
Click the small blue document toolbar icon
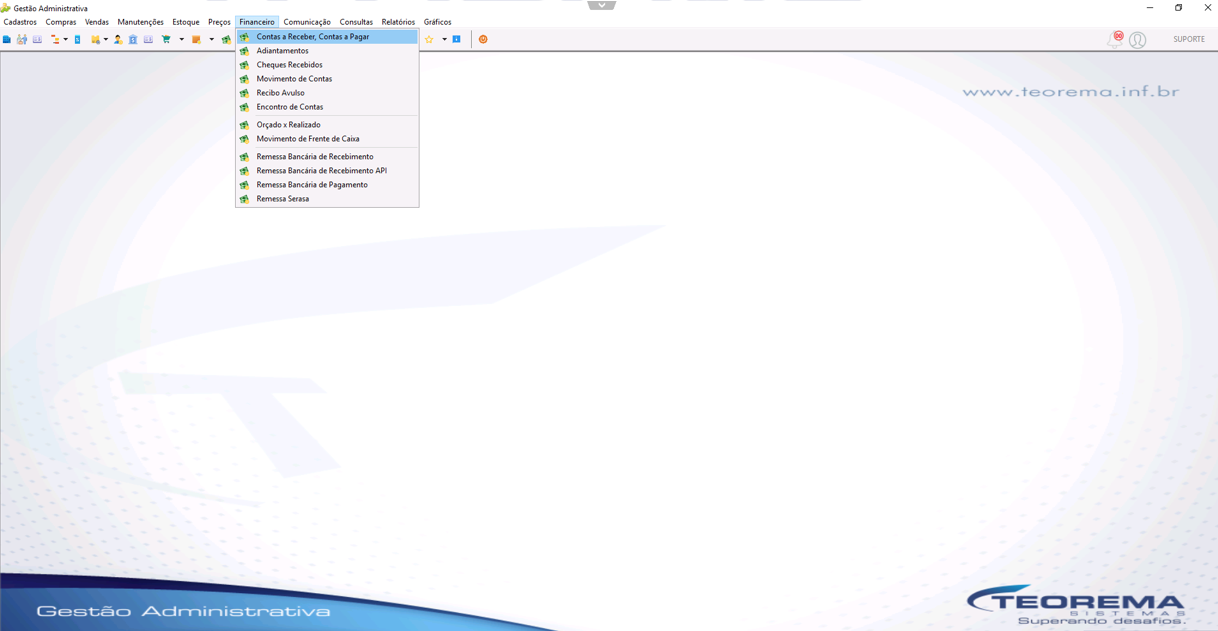pos(77,39)
